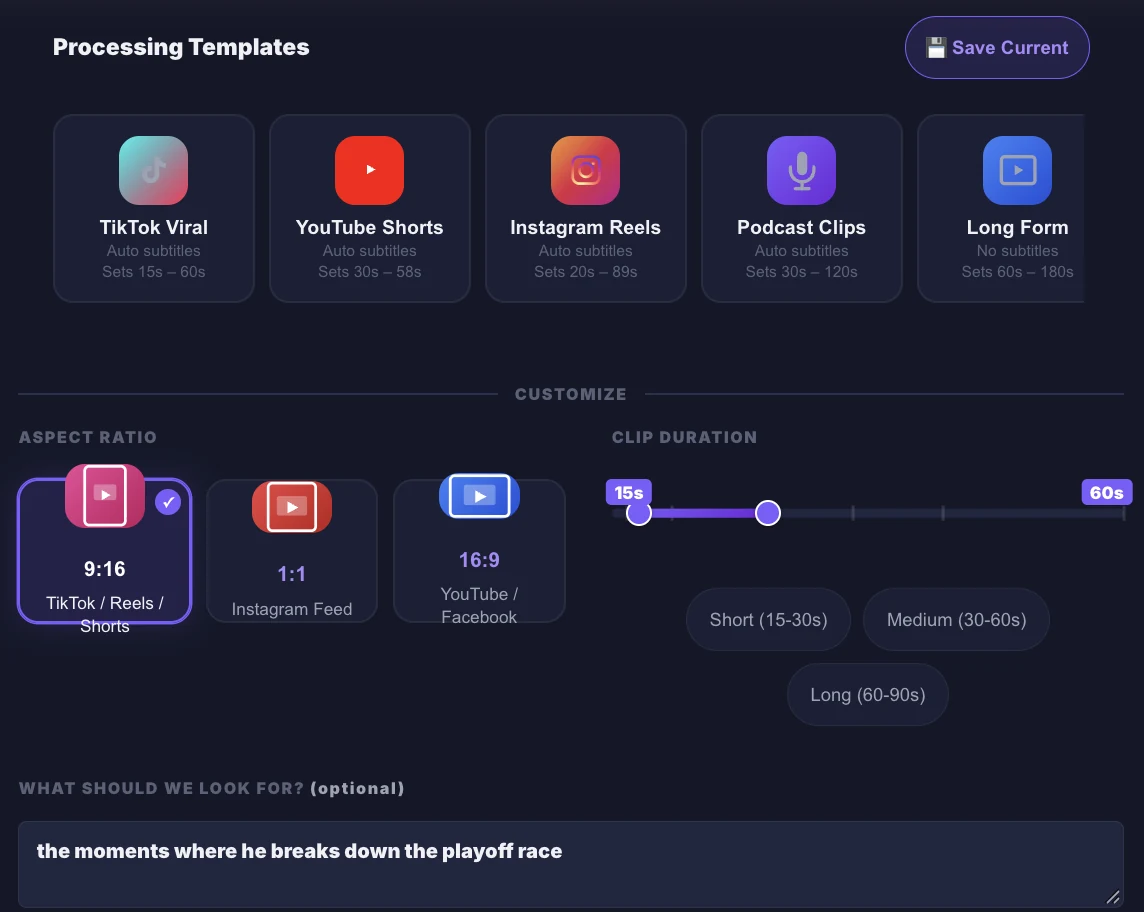The image size is (1144, 912).
Task: Click the Instagram Reels title text
Action: (x=585, y=228)
